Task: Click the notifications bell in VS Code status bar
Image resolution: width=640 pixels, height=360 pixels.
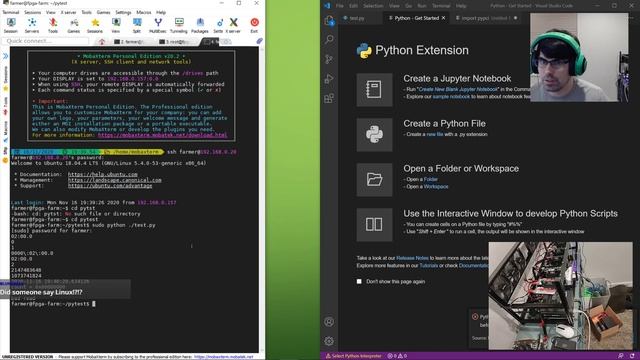Action: (632, 356)
